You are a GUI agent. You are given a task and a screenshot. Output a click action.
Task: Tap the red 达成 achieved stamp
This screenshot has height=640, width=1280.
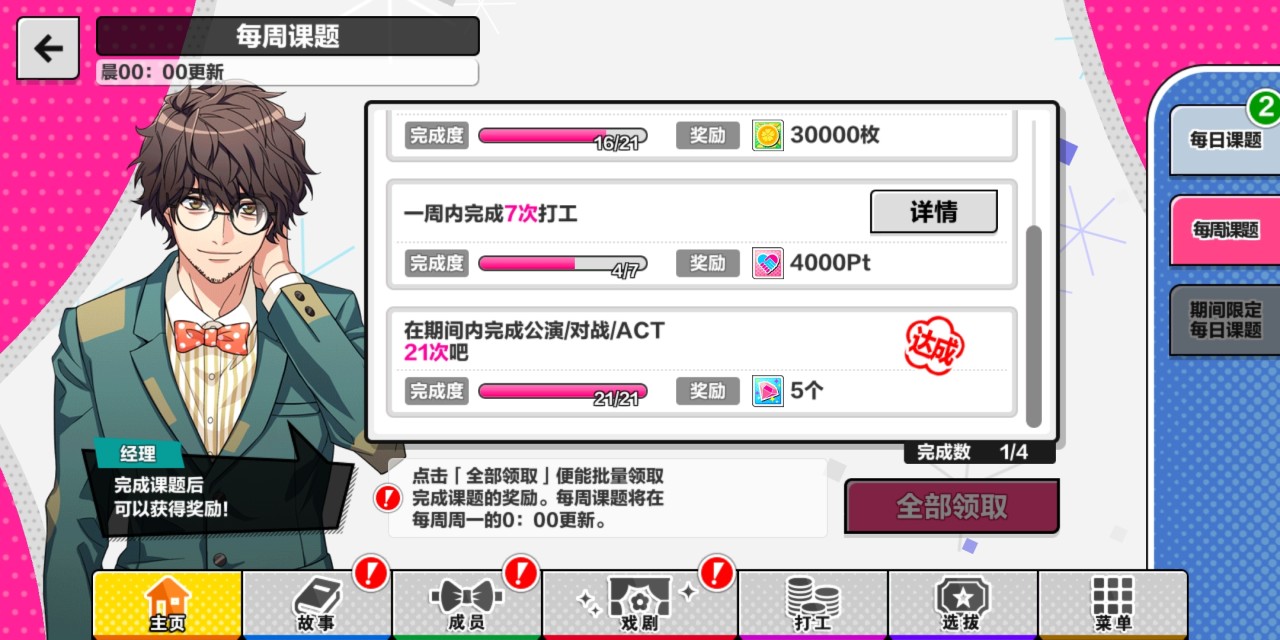tap(935, 346)
